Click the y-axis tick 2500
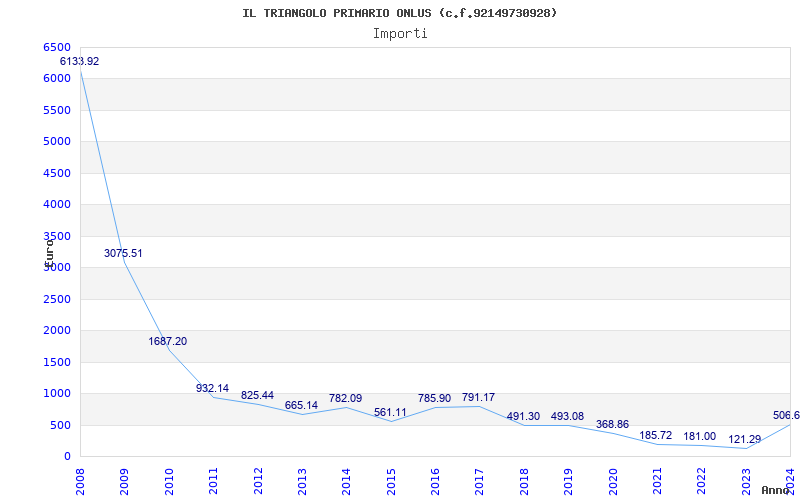This screenshot has width=800, height=500. pos(57,299)
